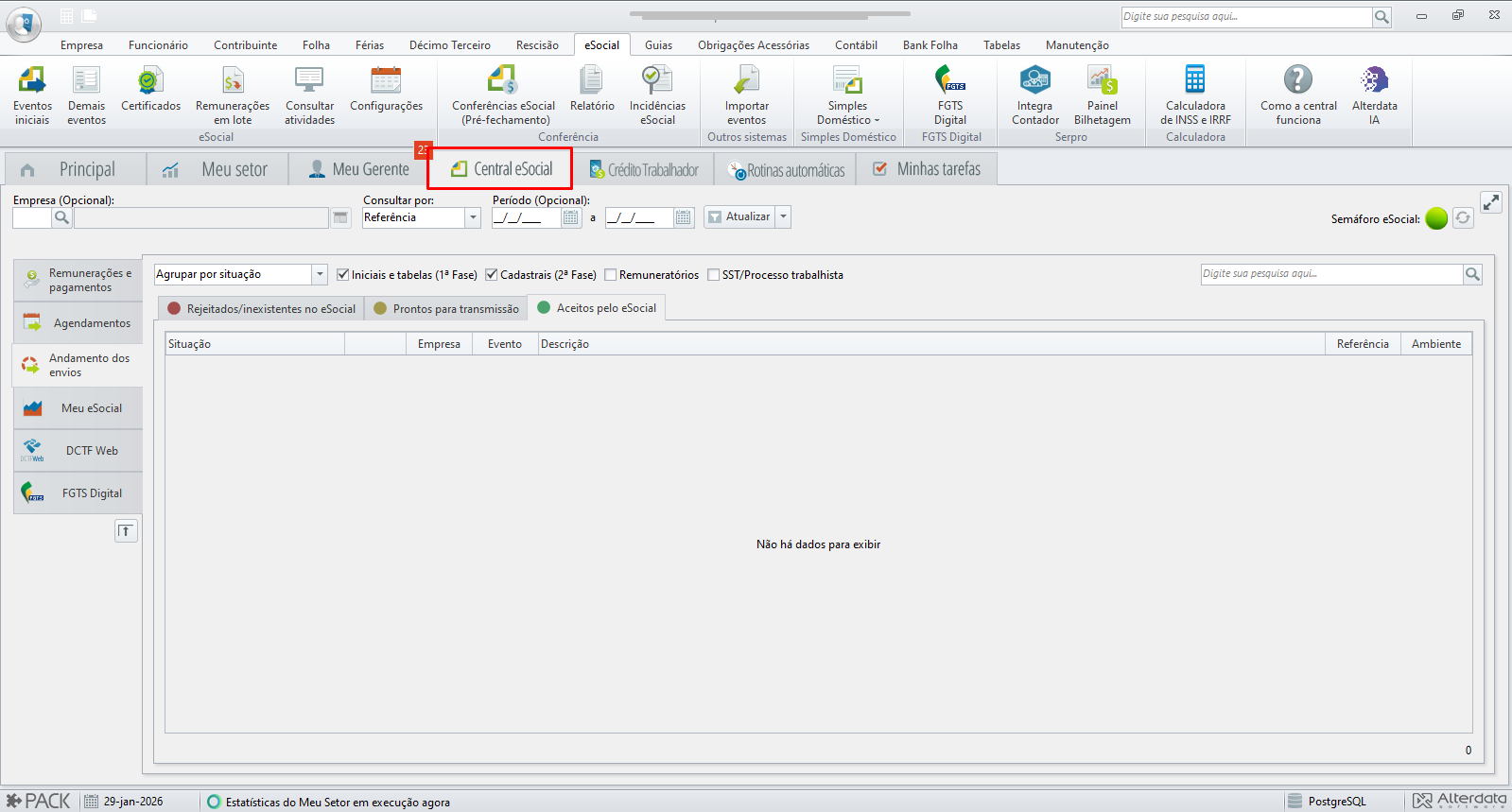The width and height of the screenshot is (1512, 812).
Task: Expand the Atualizar button dropdown arrow
Action: 783,216
